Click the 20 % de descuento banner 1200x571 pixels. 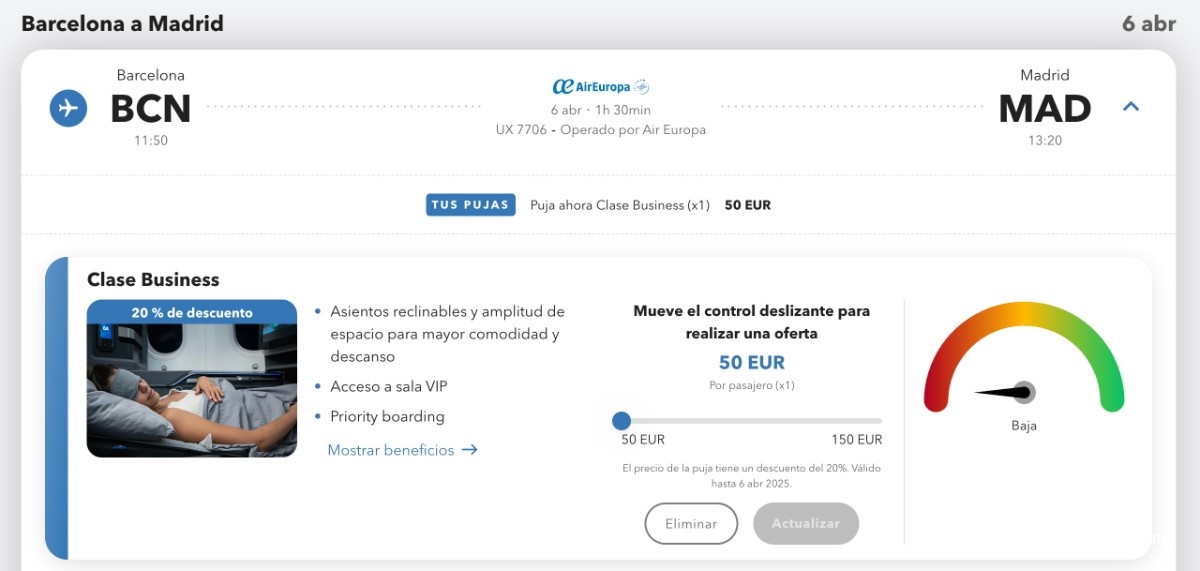click(192, 313)
